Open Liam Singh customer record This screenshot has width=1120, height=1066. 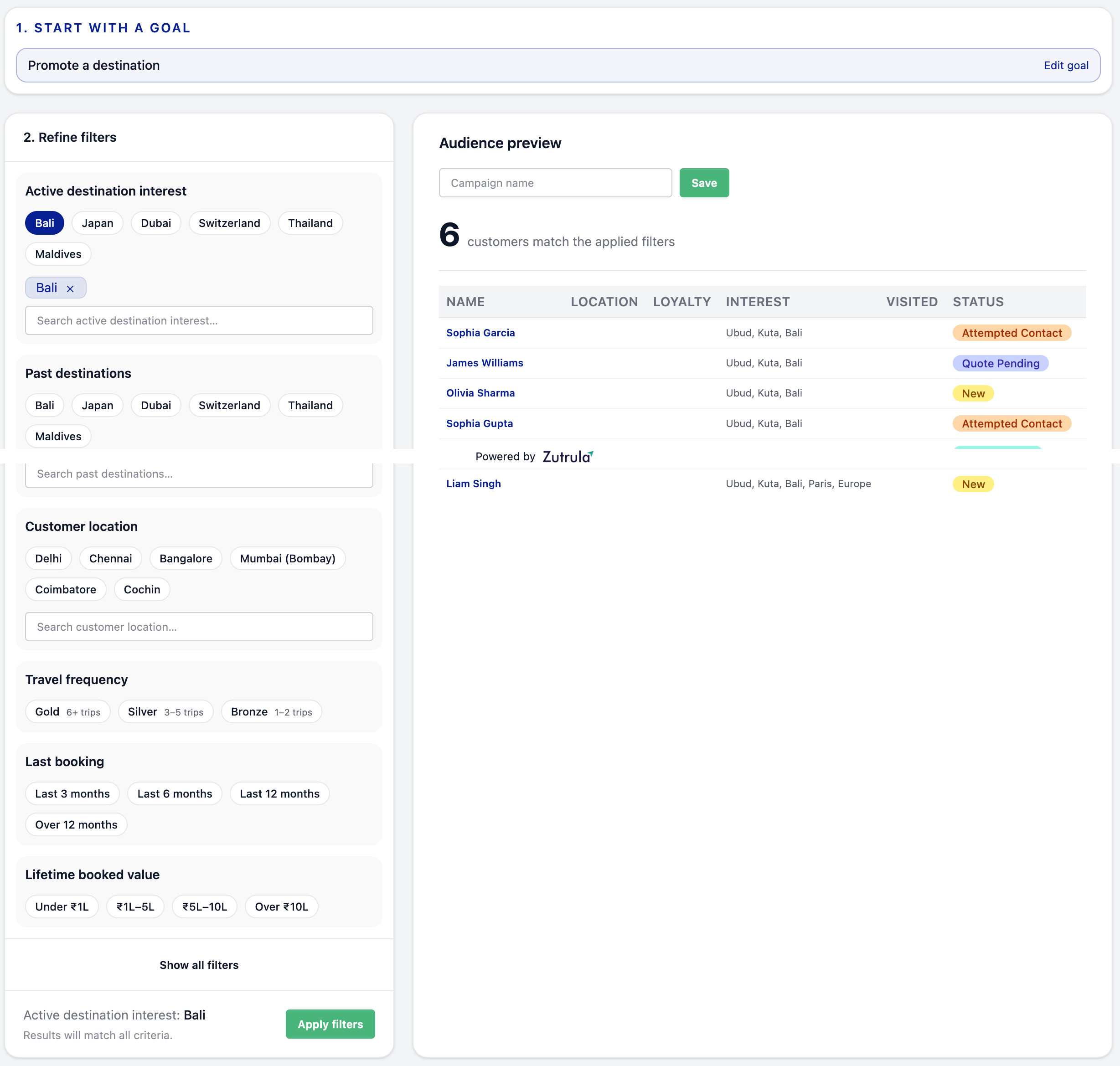tap(473, 484)
